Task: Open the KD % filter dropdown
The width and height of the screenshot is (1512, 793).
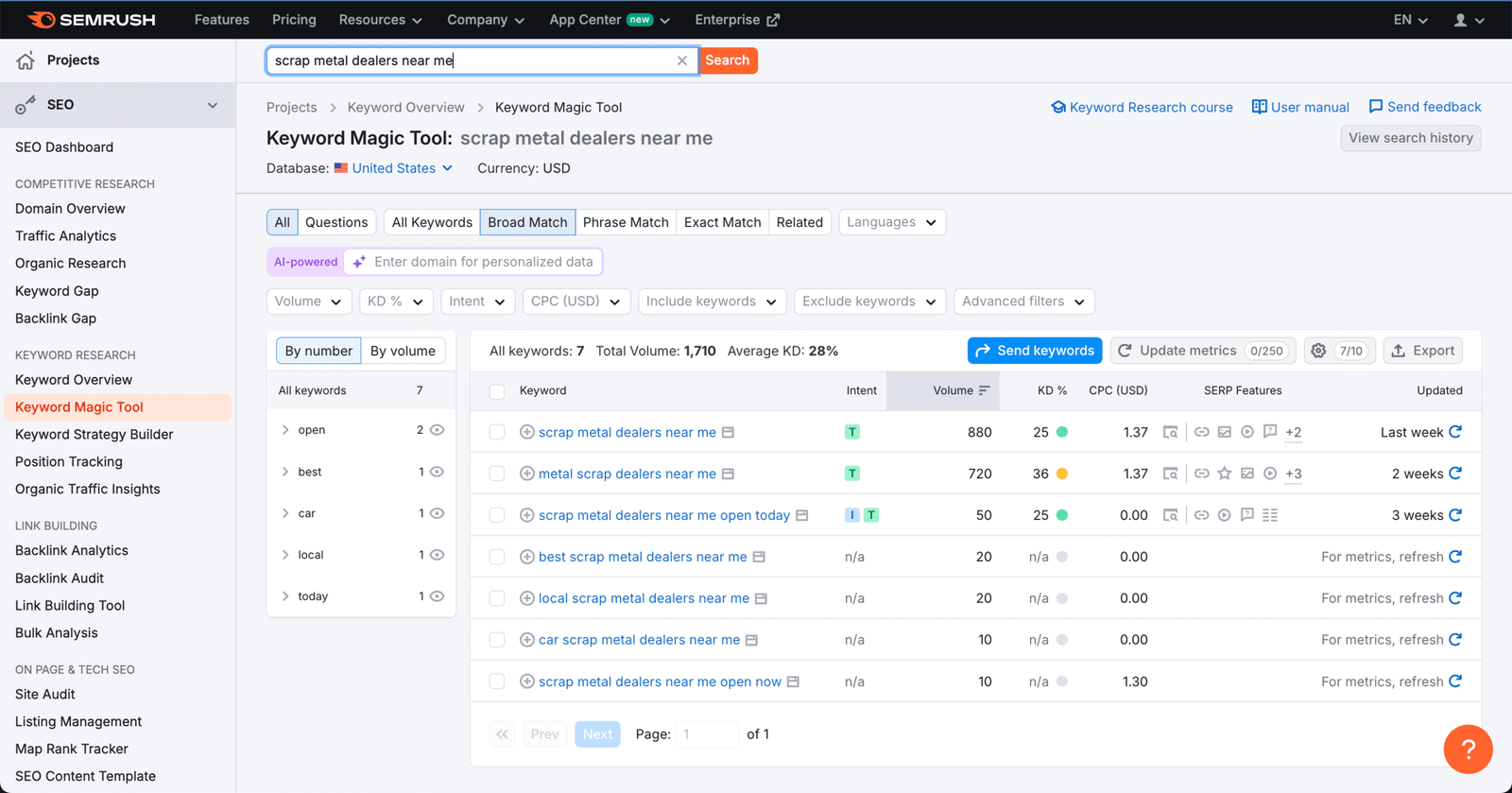Action: point(396,302)
